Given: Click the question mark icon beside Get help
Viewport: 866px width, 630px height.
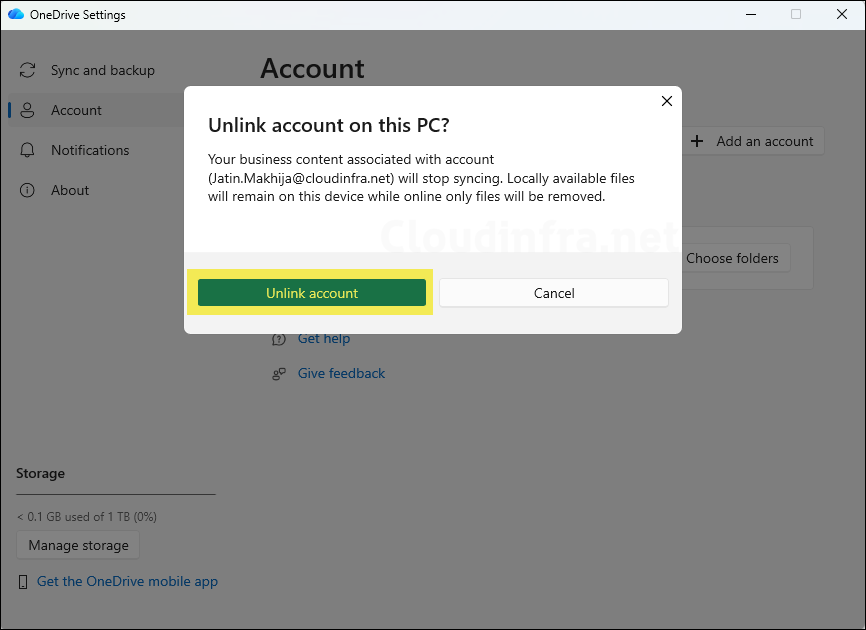Looking at the screenshot, I should point(279,338).
